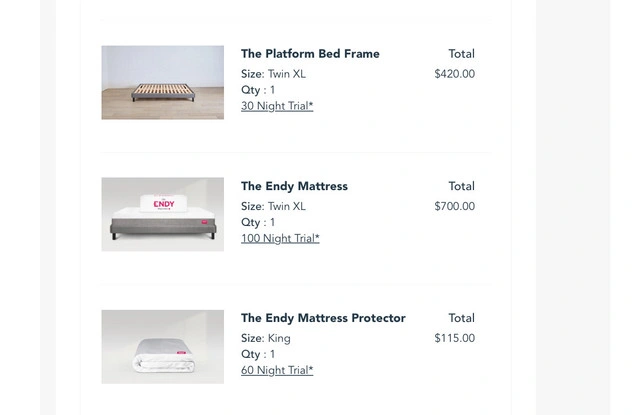Screen dimensions: 640x415
Task: Click the Endy Mattress Protector product image
Action: (162, 346)
